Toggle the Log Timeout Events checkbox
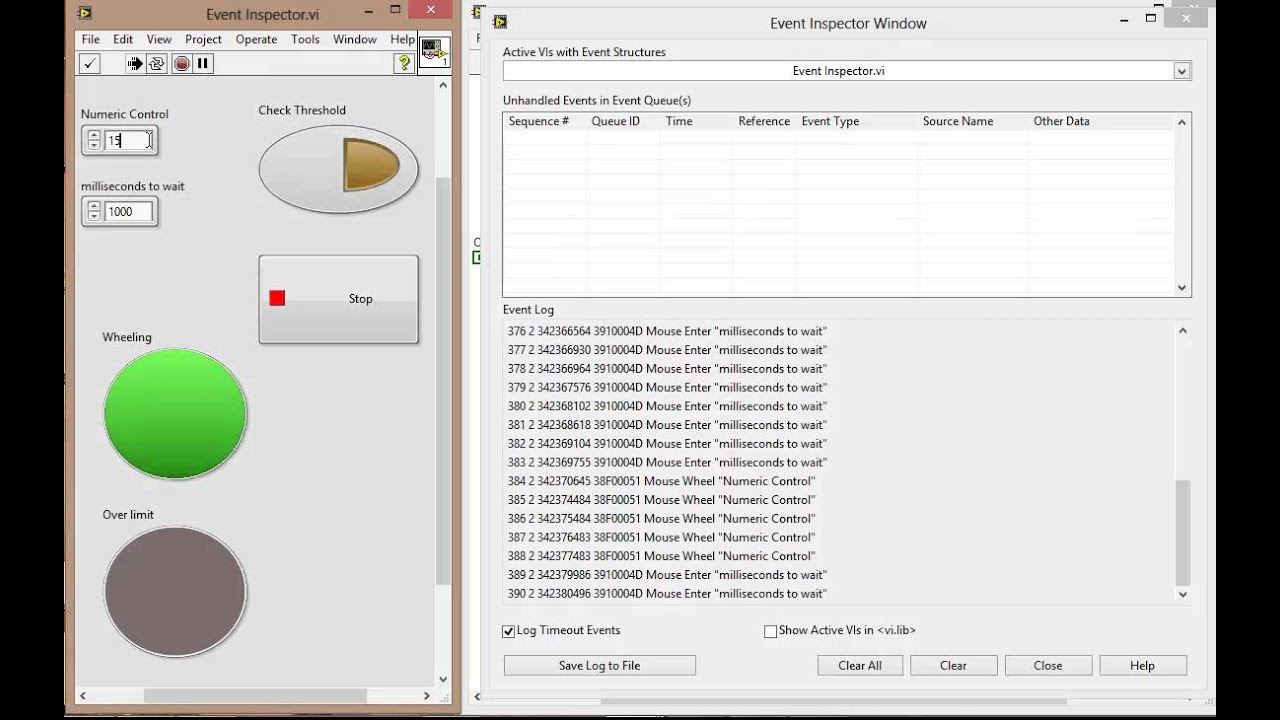 [508, 631]
